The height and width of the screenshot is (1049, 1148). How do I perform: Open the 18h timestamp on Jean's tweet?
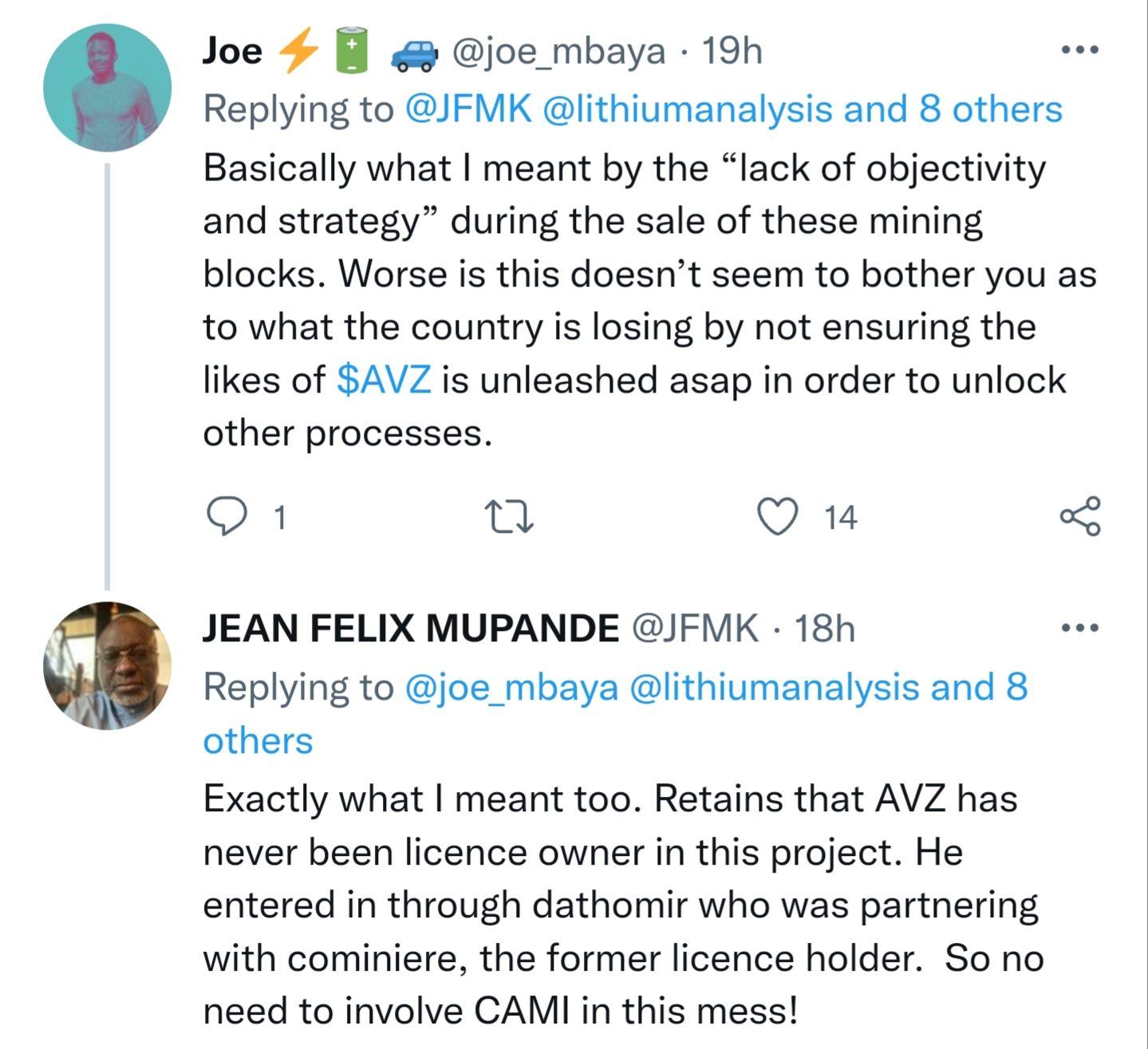point(824,629)
